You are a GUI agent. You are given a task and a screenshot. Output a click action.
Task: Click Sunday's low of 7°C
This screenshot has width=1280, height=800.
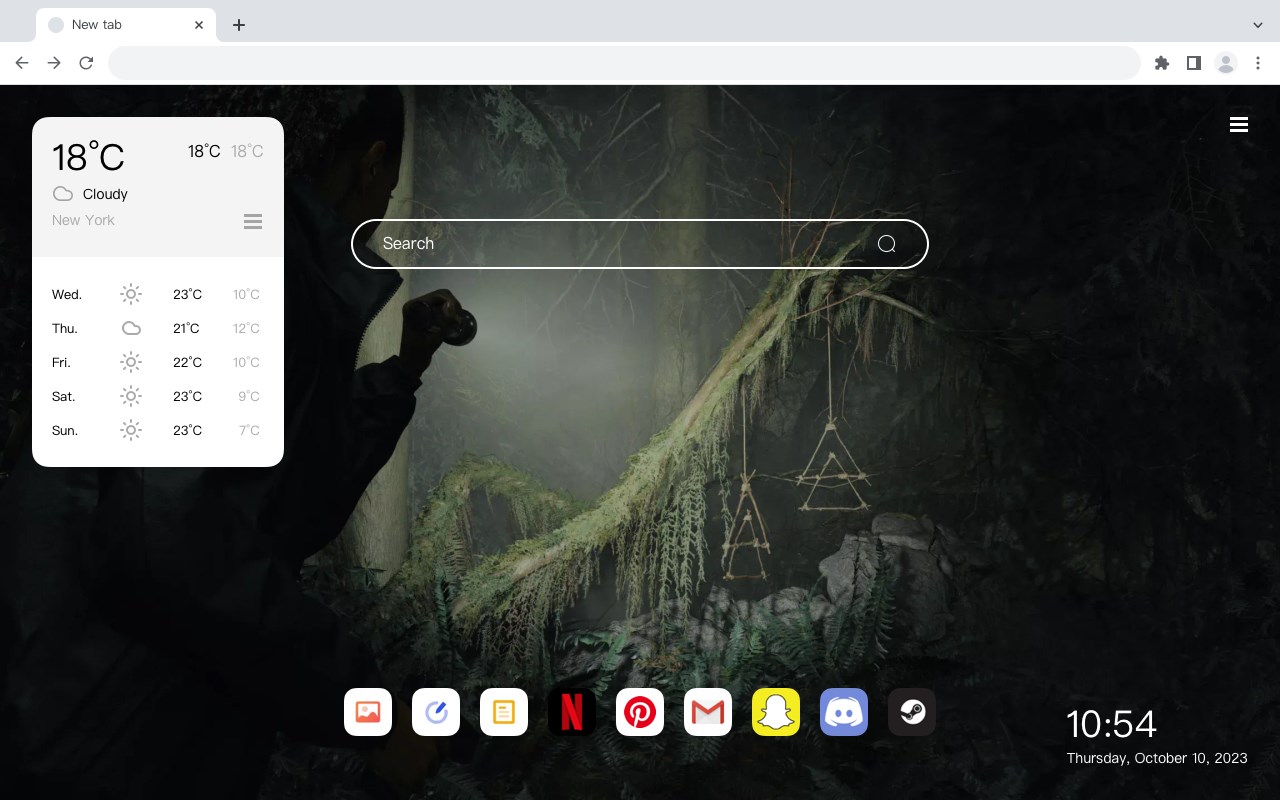[249, 430]
